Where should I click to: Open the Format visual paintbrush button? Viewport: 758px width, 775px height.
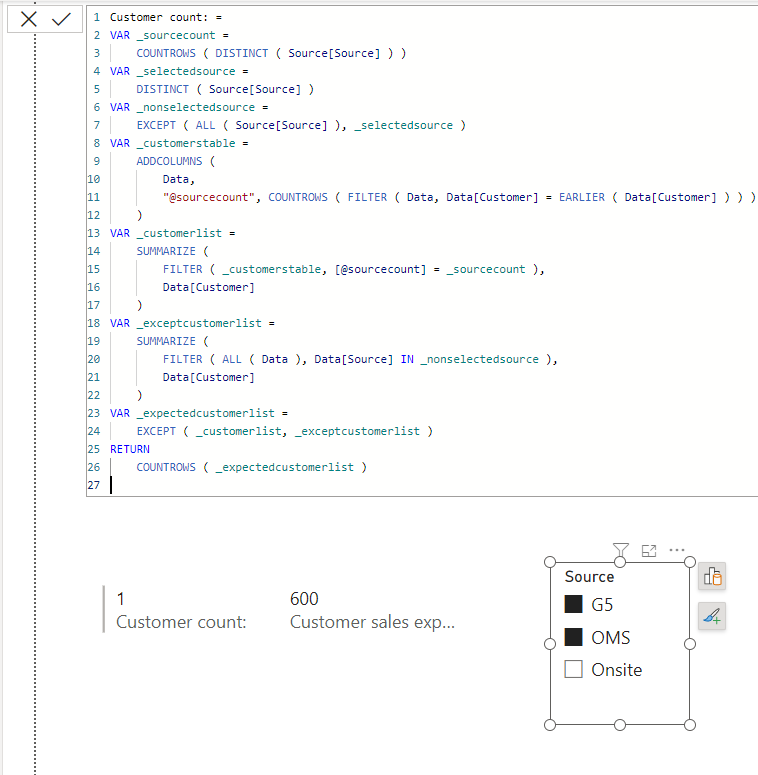tap(712, 616)
